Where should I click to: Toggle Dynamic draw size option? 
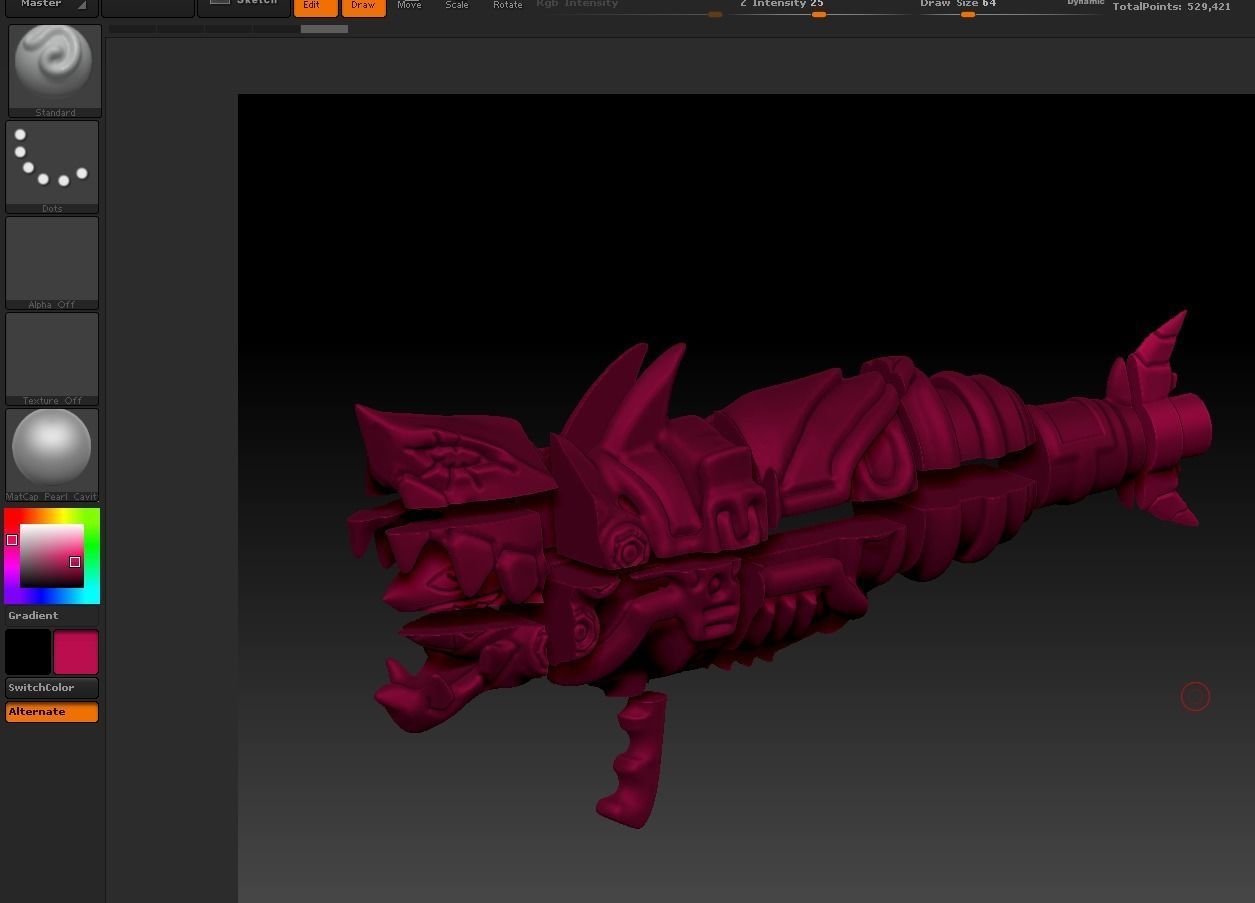click(x=1085, y=3)
